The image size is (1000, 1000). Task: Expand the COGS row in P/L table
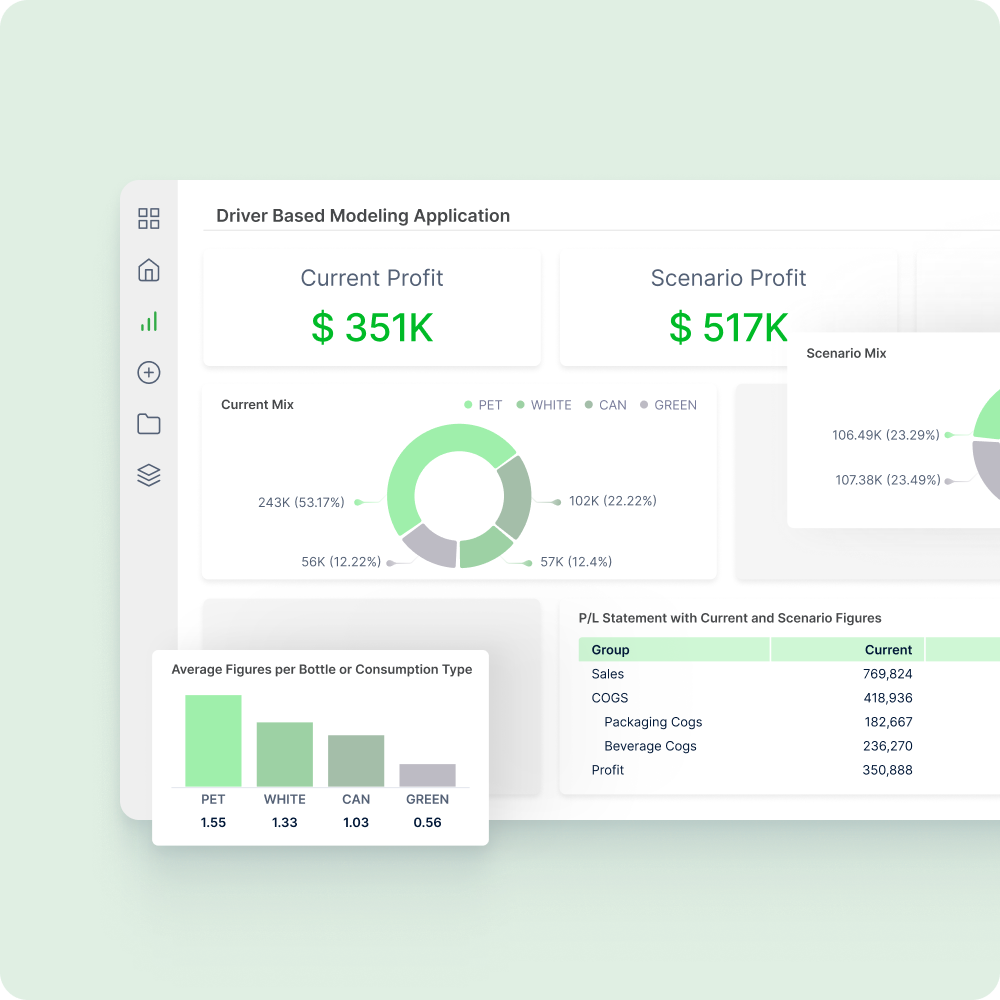(610, 698)
